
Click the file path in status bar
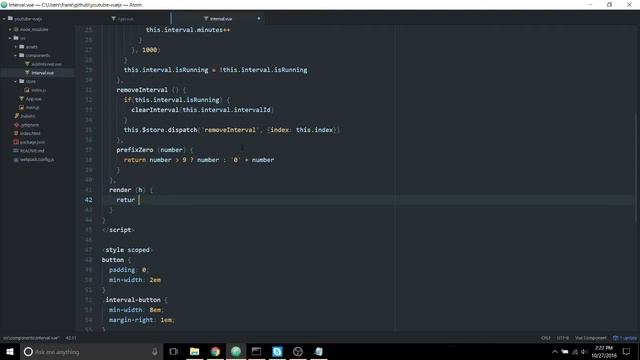tap(31, 338)
